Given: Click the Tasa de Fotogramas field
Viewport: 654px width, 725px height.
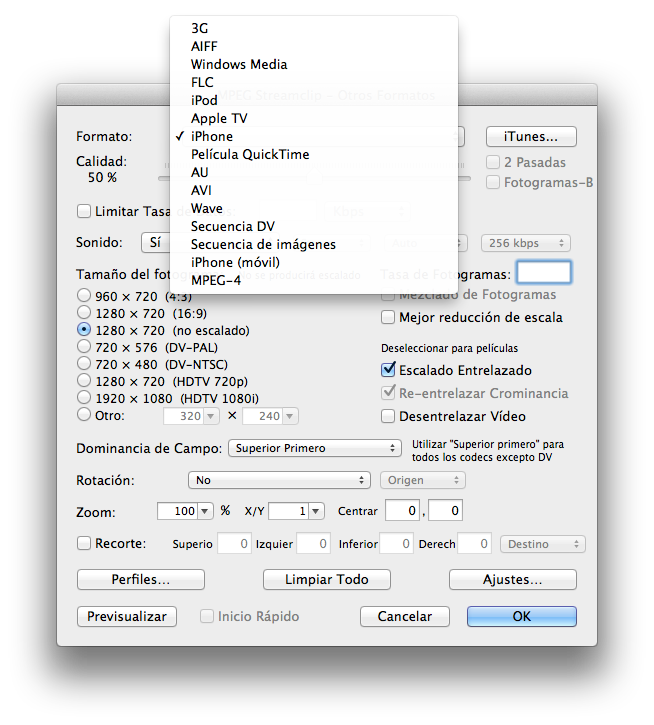Looking at the screenshot, I should pyautogui.click(x=544, y=273).
